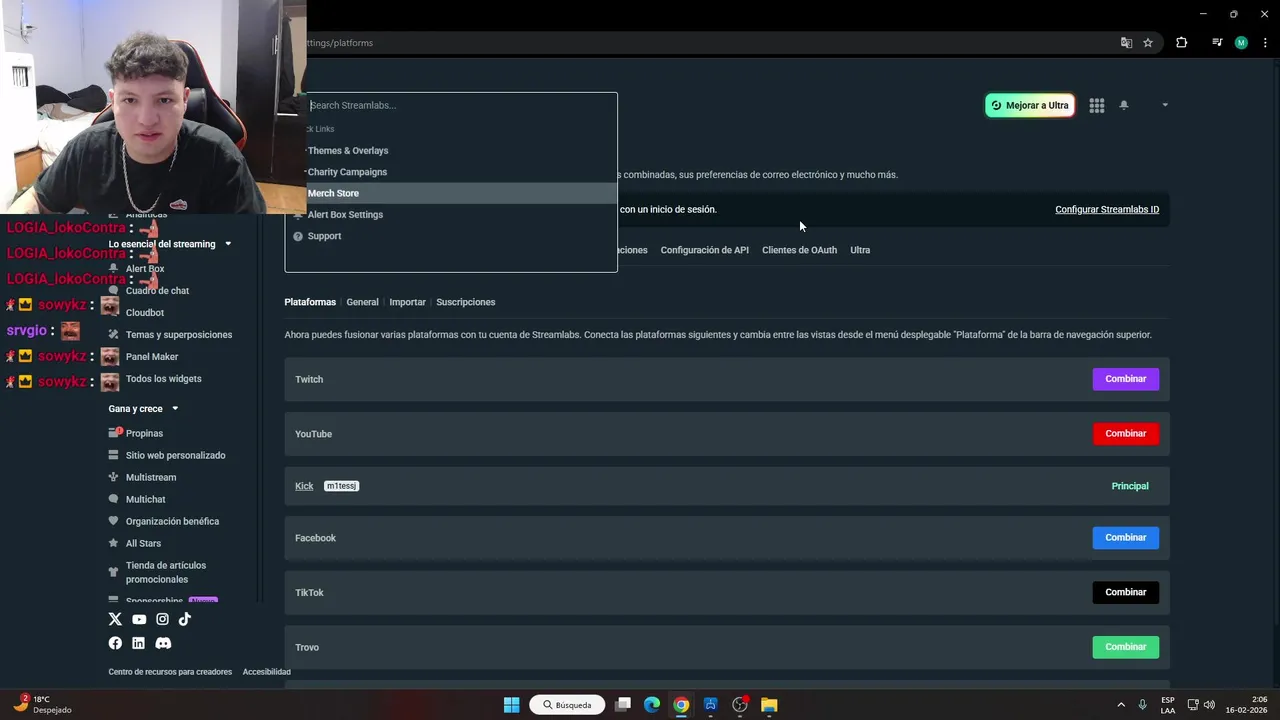Open Cloudbot in sidebar

tap(145, 313)
